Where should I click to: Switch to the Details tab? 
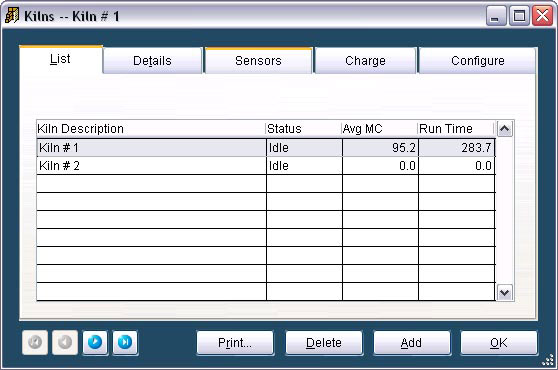tap(152, 61)
